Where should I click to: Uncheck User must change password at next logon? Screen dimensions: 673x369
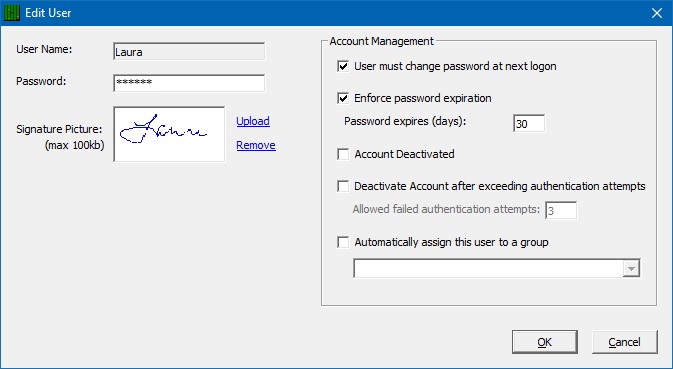(x=343, y=67)
